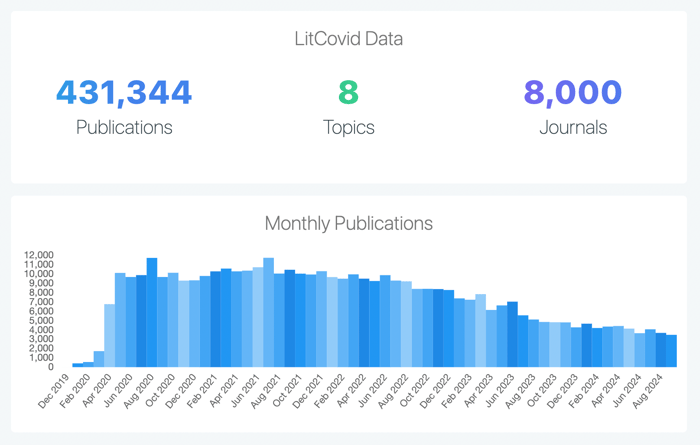Click the Jun 2024 x-axis label

point(626,391)
